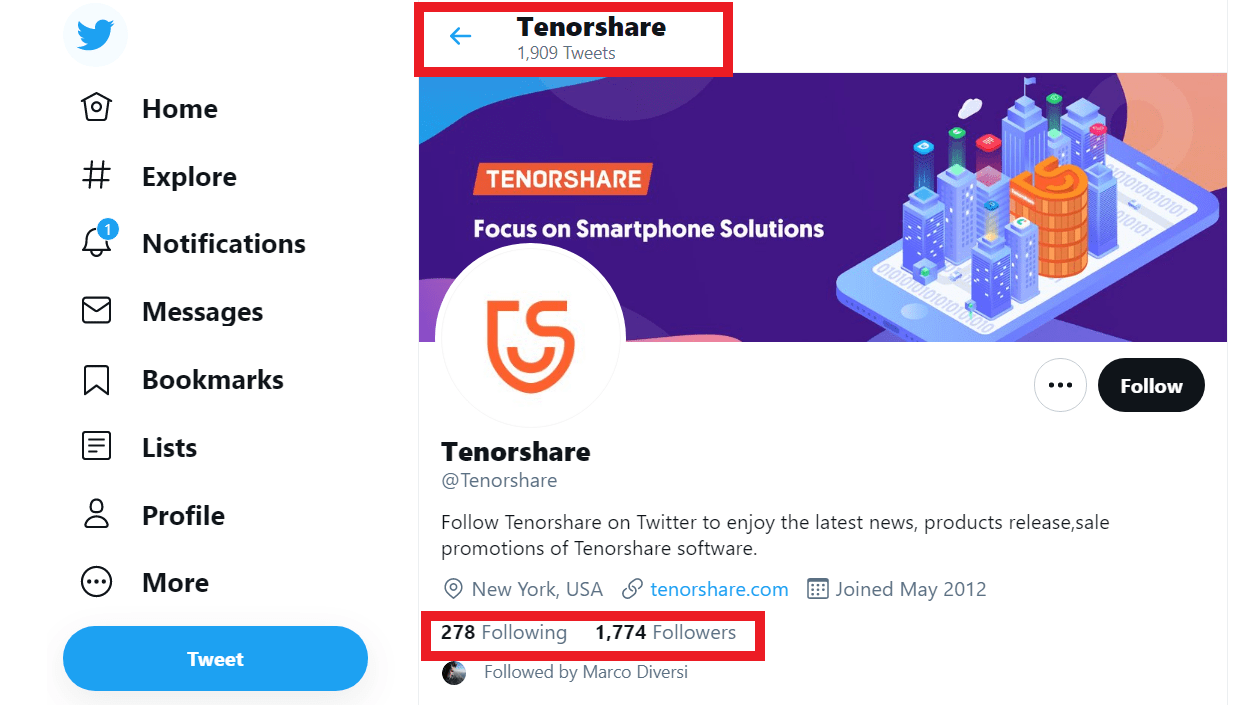
Task: Open Marco Diversi's profile picture
Action: point(454,672)
